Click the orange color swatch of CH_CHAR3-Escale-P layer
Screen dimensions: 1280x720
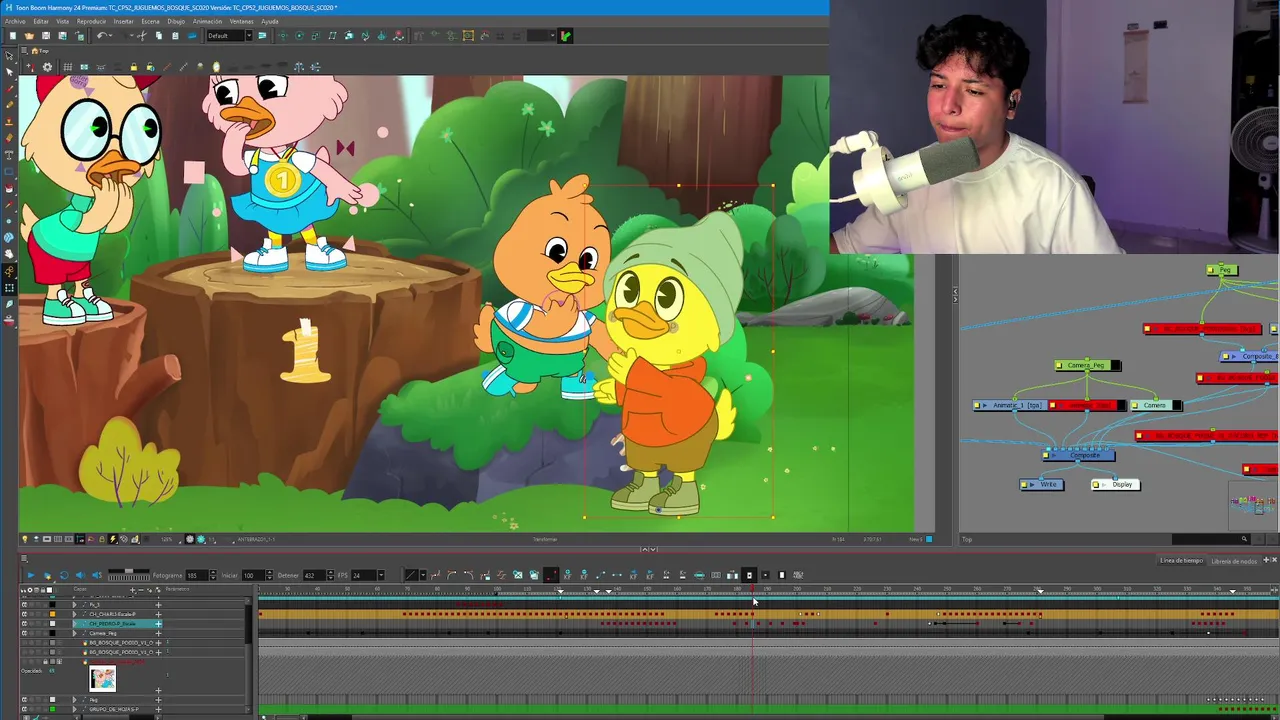[52, 614]
